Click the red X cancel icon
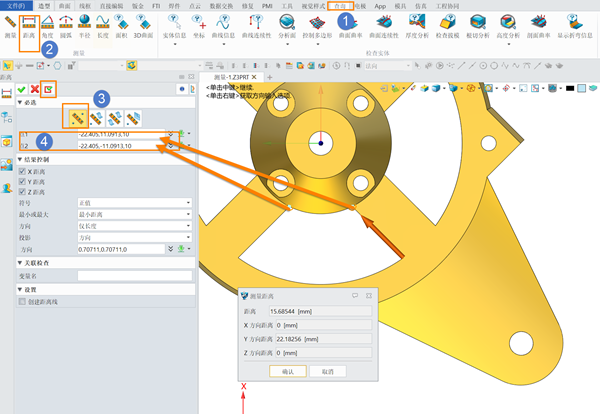The height and width of the screenshot is (414, 600). pyautogui.click(x=35, y=89)
